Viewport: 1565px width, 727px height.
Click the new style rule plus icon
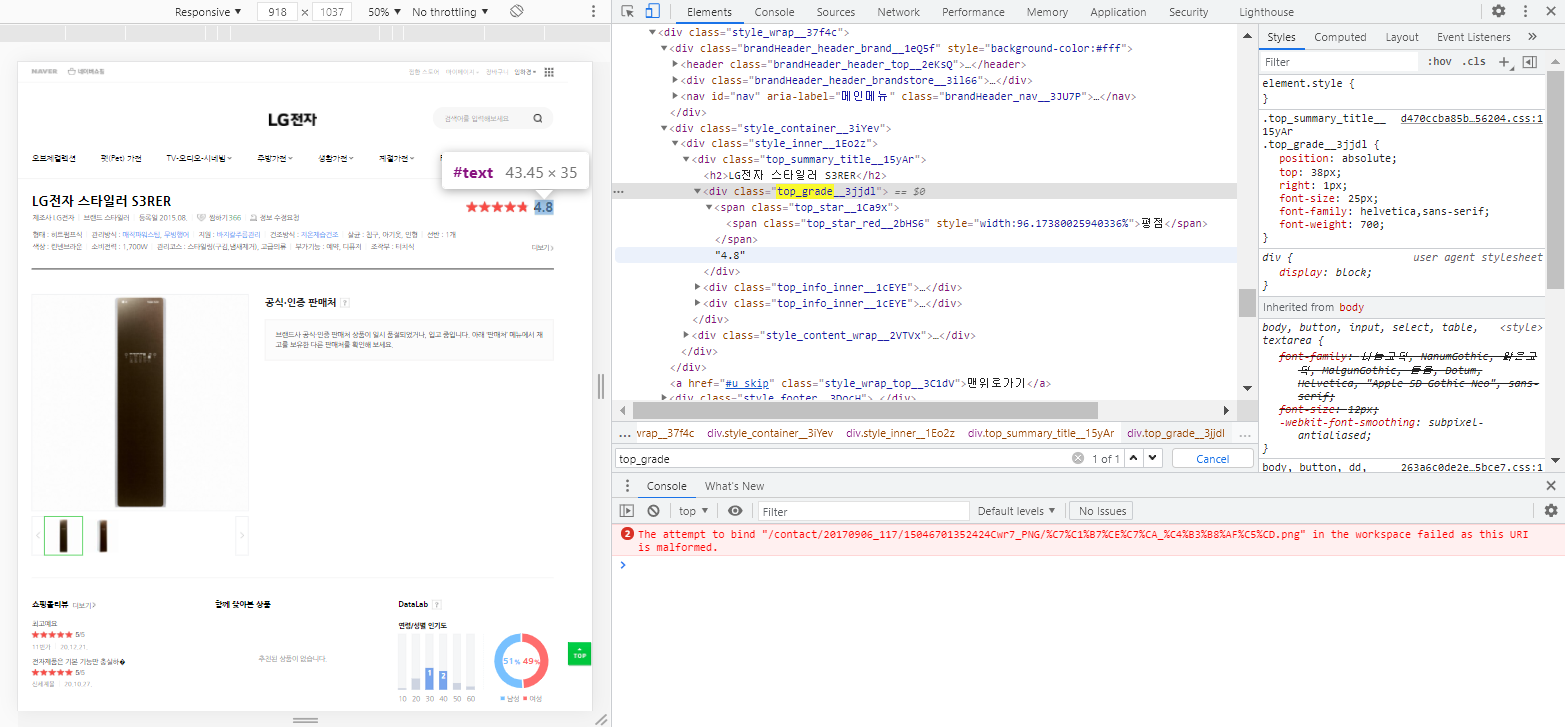coord(1502,62)
